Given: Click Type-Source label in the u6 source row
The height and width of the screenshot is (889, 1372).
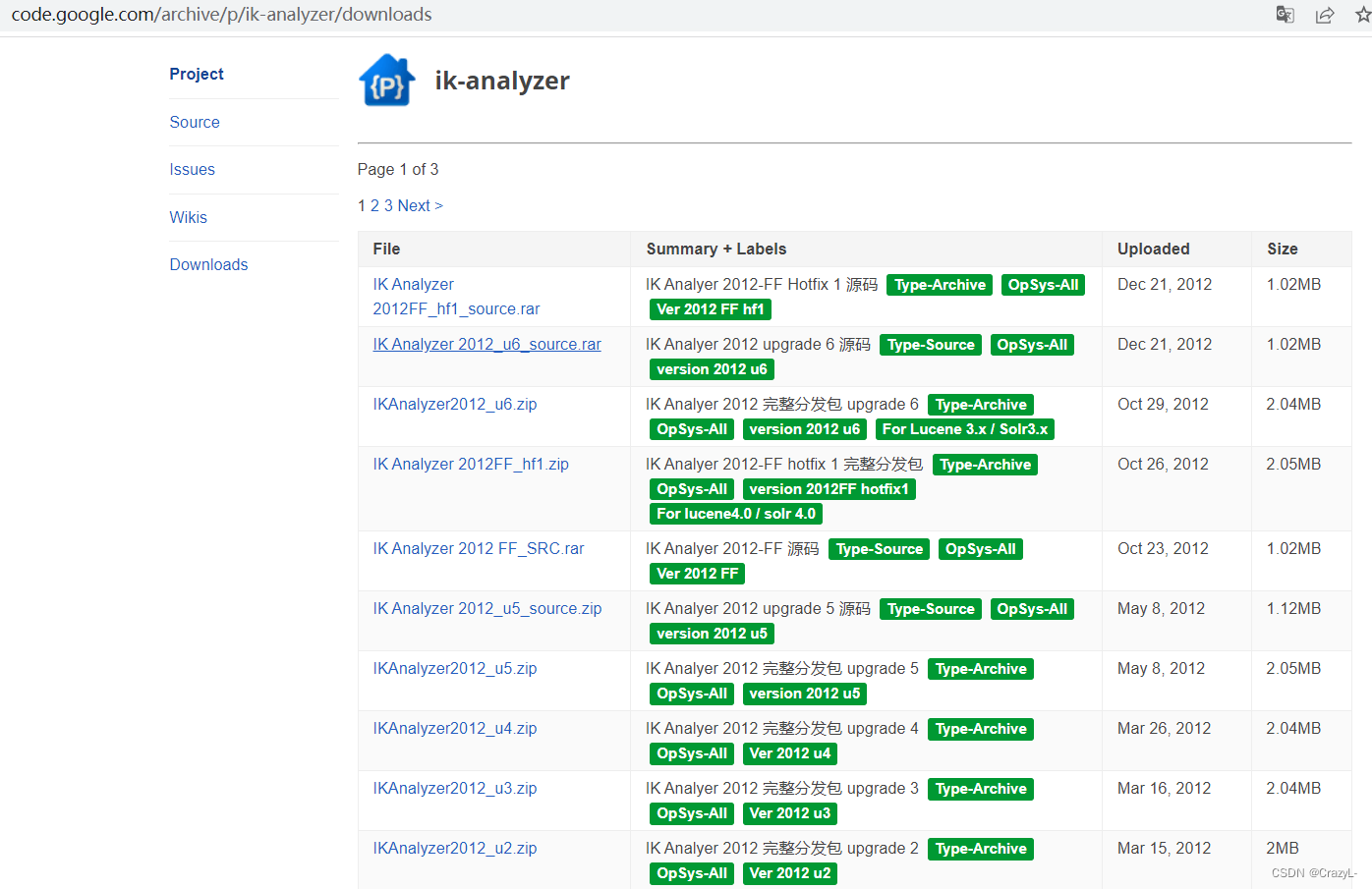Looking at the screenshot, I should [x=931, y=345].
